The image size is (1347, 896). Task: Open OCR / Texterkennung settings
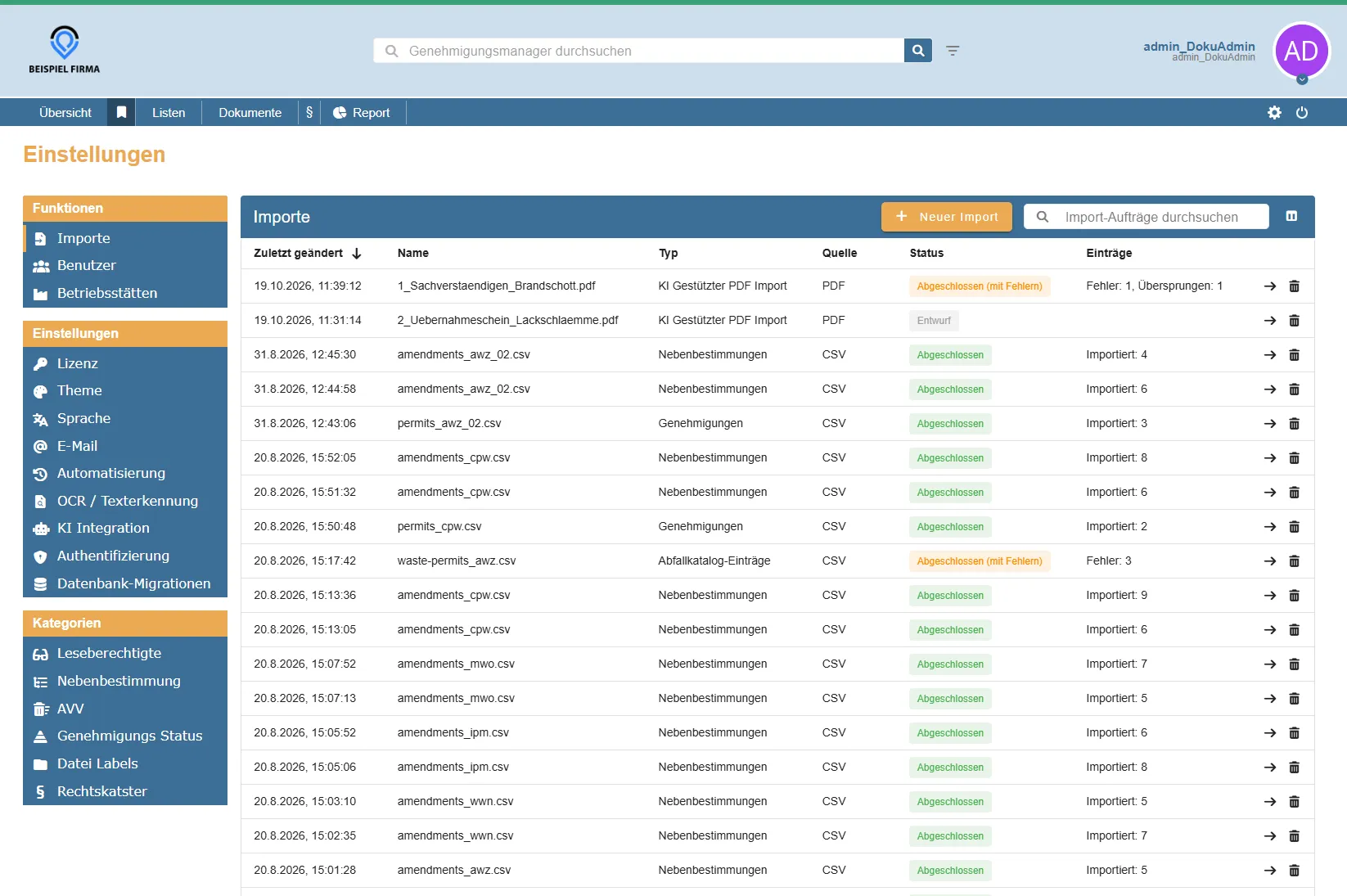[125, 502]
